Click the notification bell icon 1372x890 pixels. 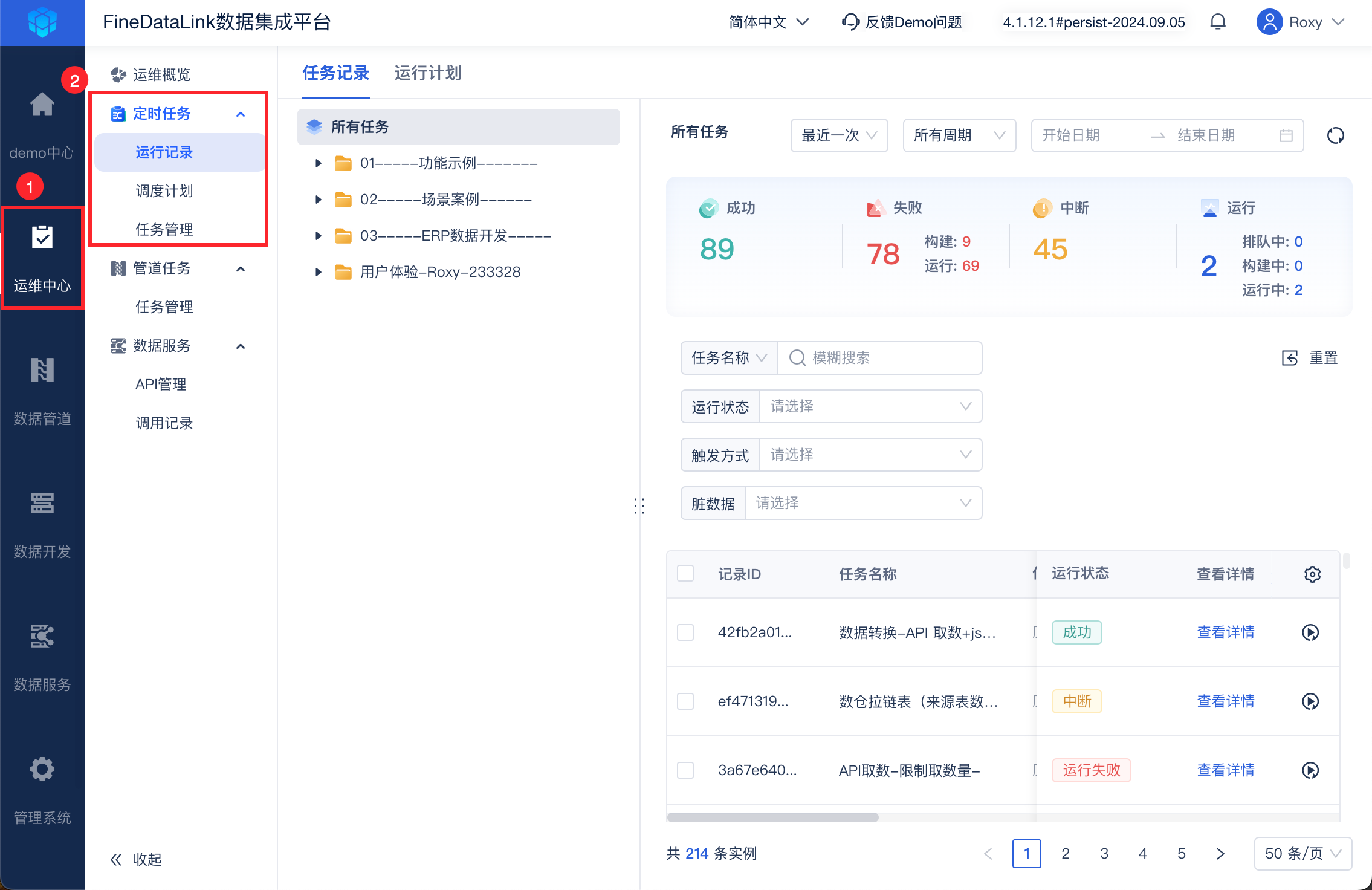pos(1218,22)
